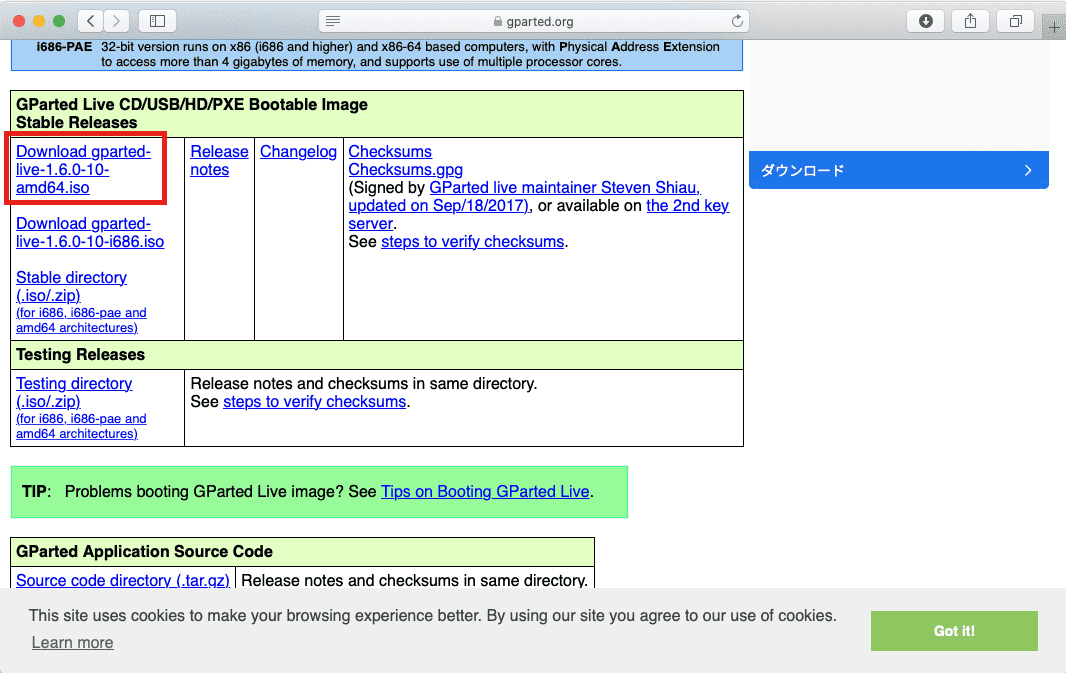Go forward with Safari's forward arrow

(x=116, y=21)
